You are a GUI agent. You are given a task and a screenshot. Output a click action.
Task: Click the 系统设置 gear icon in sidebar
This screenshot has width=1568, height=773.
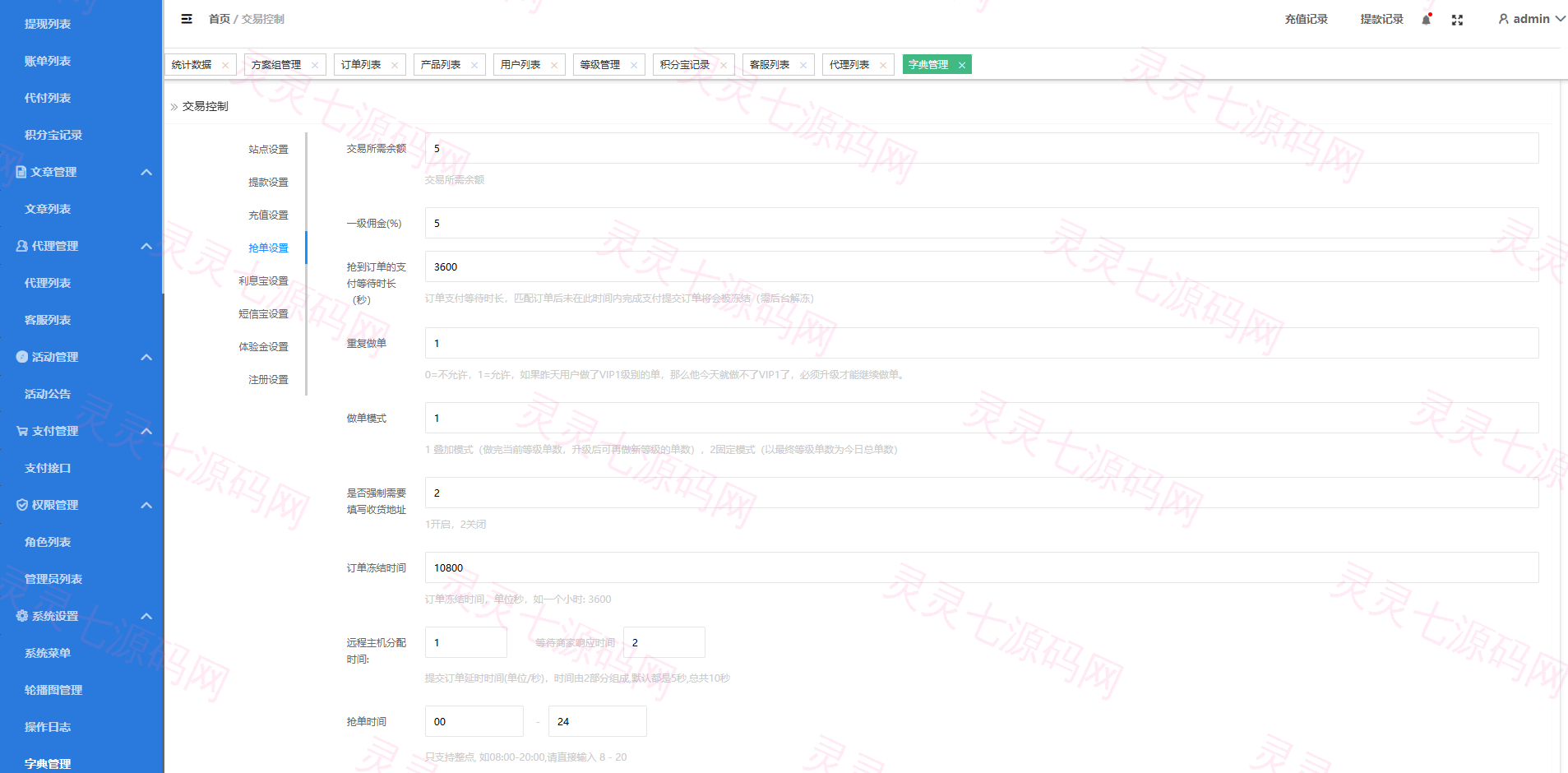[22, 616]
